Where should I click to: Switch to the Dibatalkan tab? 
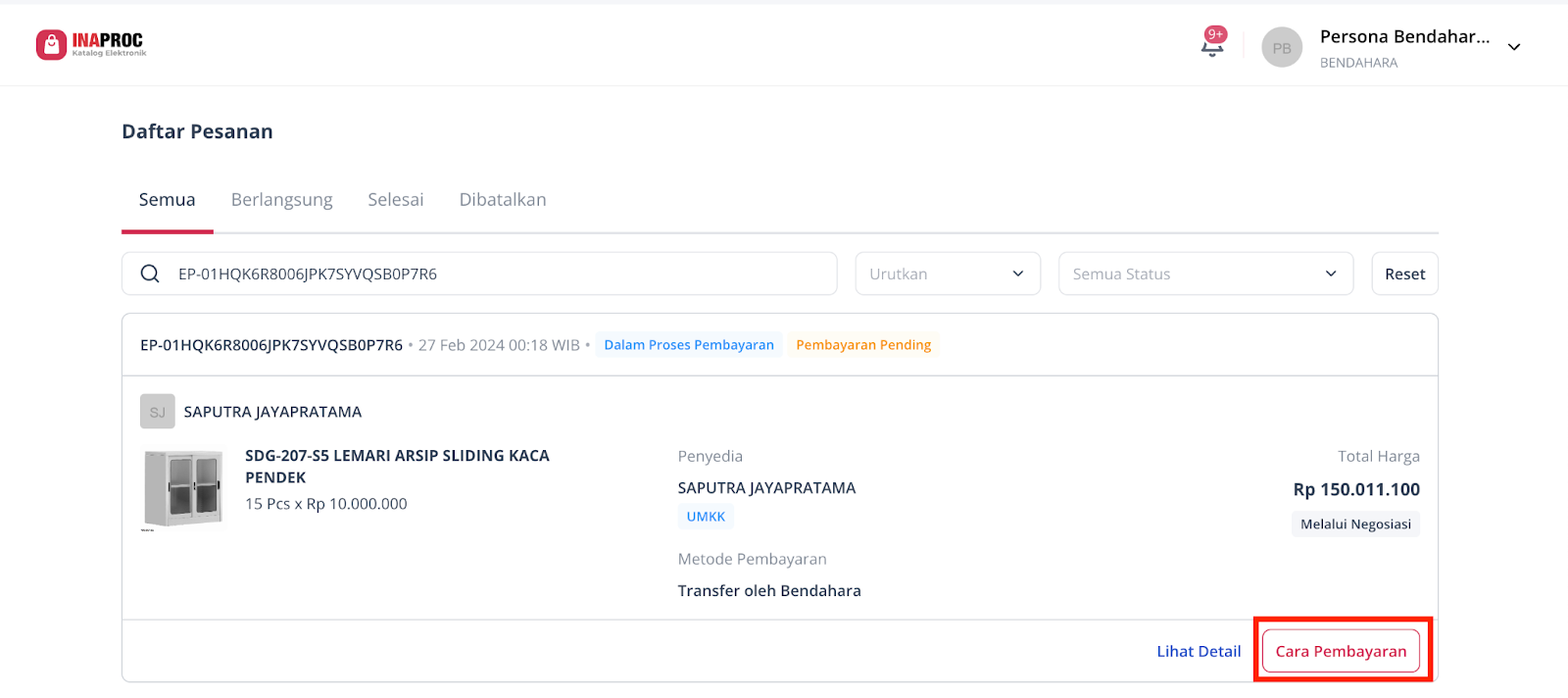(503, 200)
